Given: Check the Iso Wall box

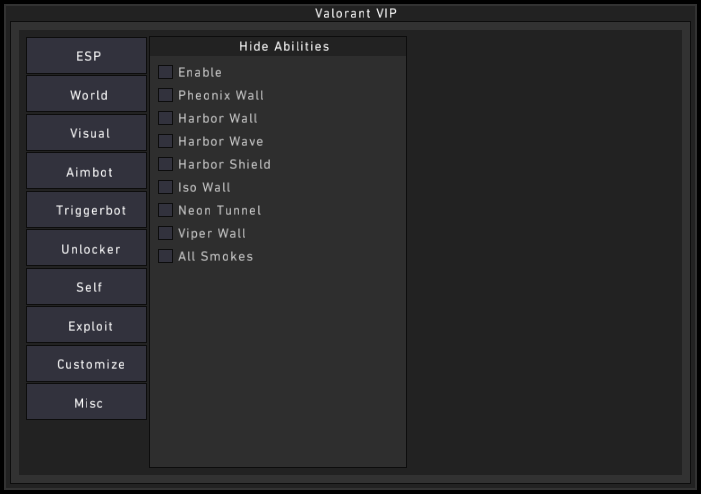Looking at the screenshot, I should [x=166, y=187].
